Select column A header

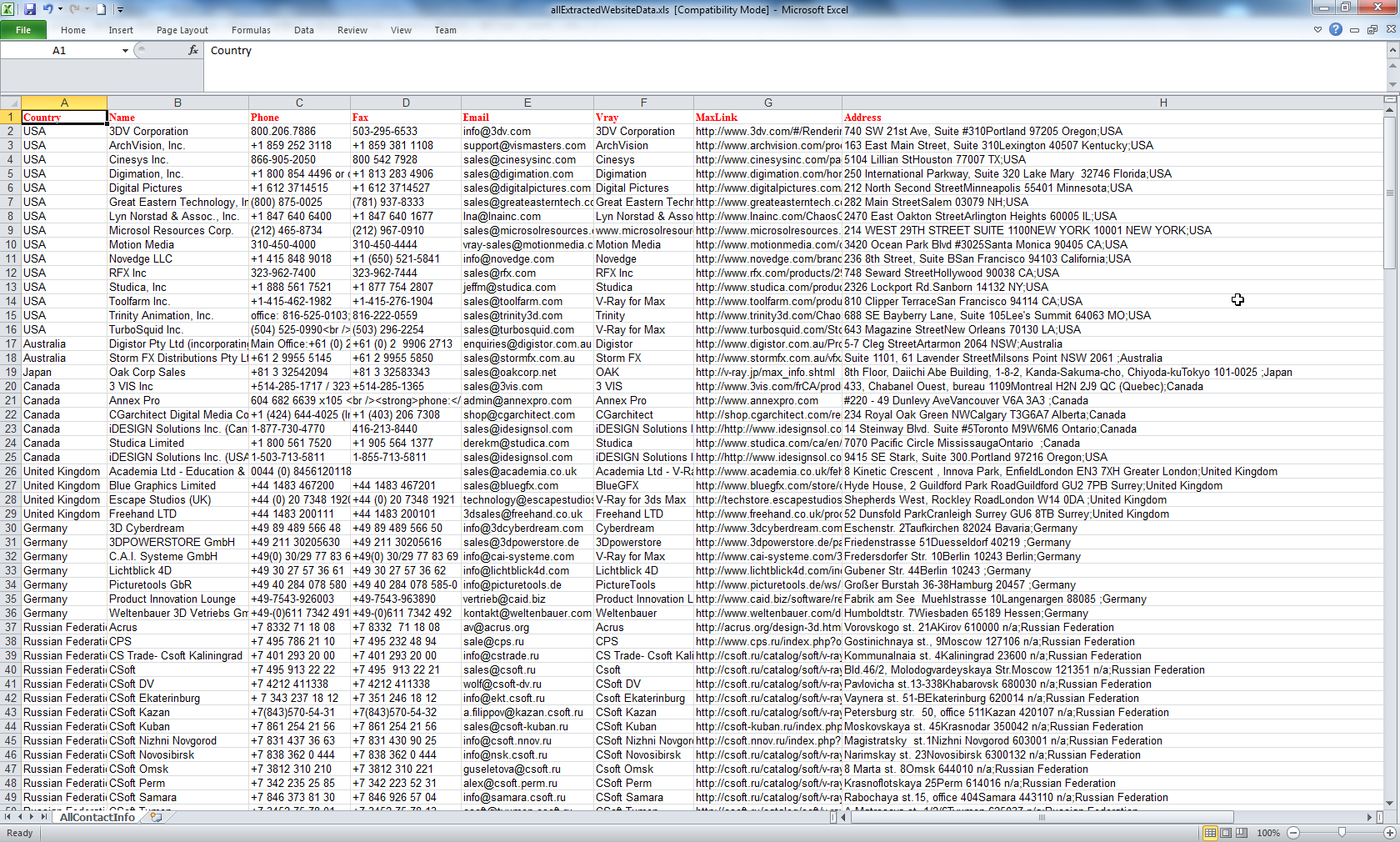(x=64, y=103)
